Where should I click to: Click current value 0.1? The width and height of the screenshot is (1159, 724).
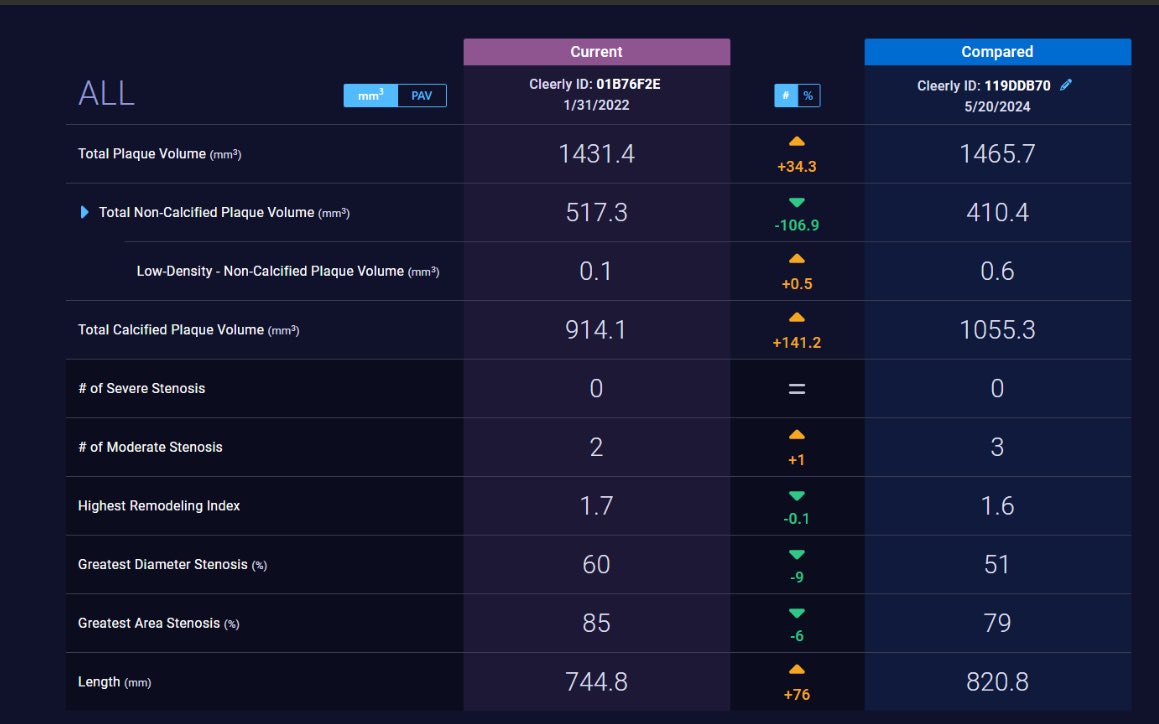596,271
